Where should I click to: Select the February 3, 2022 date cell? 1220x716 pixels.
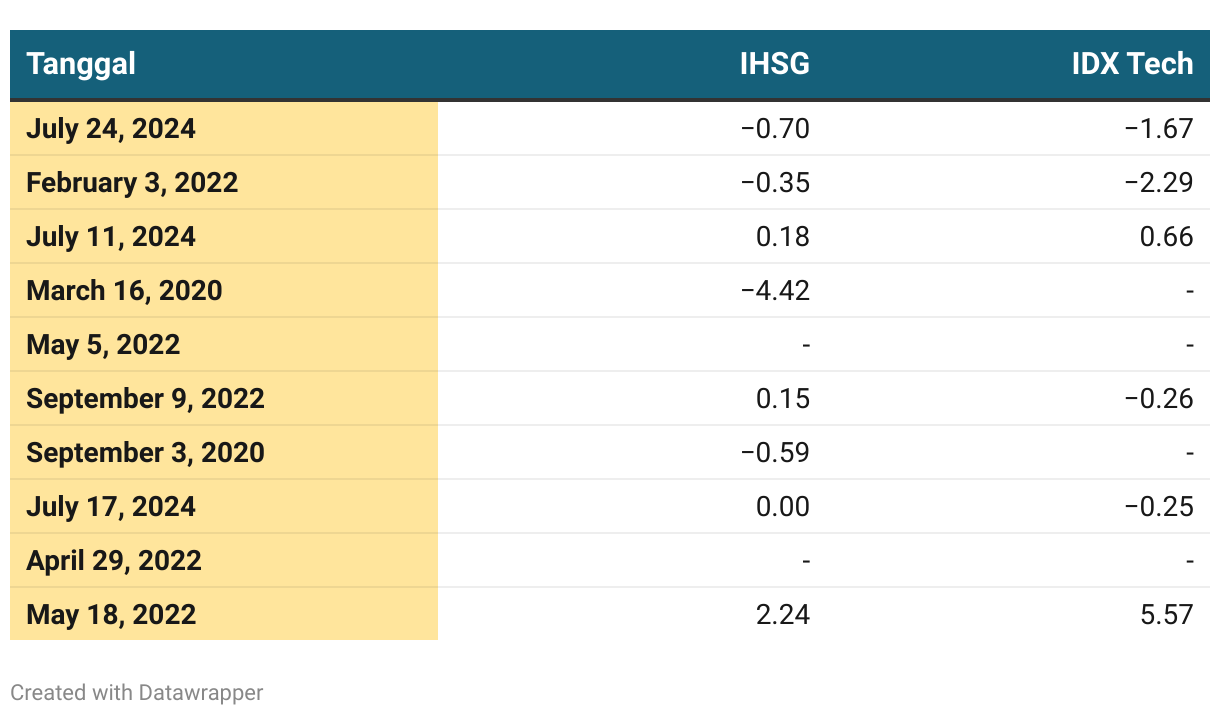pyautogui.click(x=132, y=183)
